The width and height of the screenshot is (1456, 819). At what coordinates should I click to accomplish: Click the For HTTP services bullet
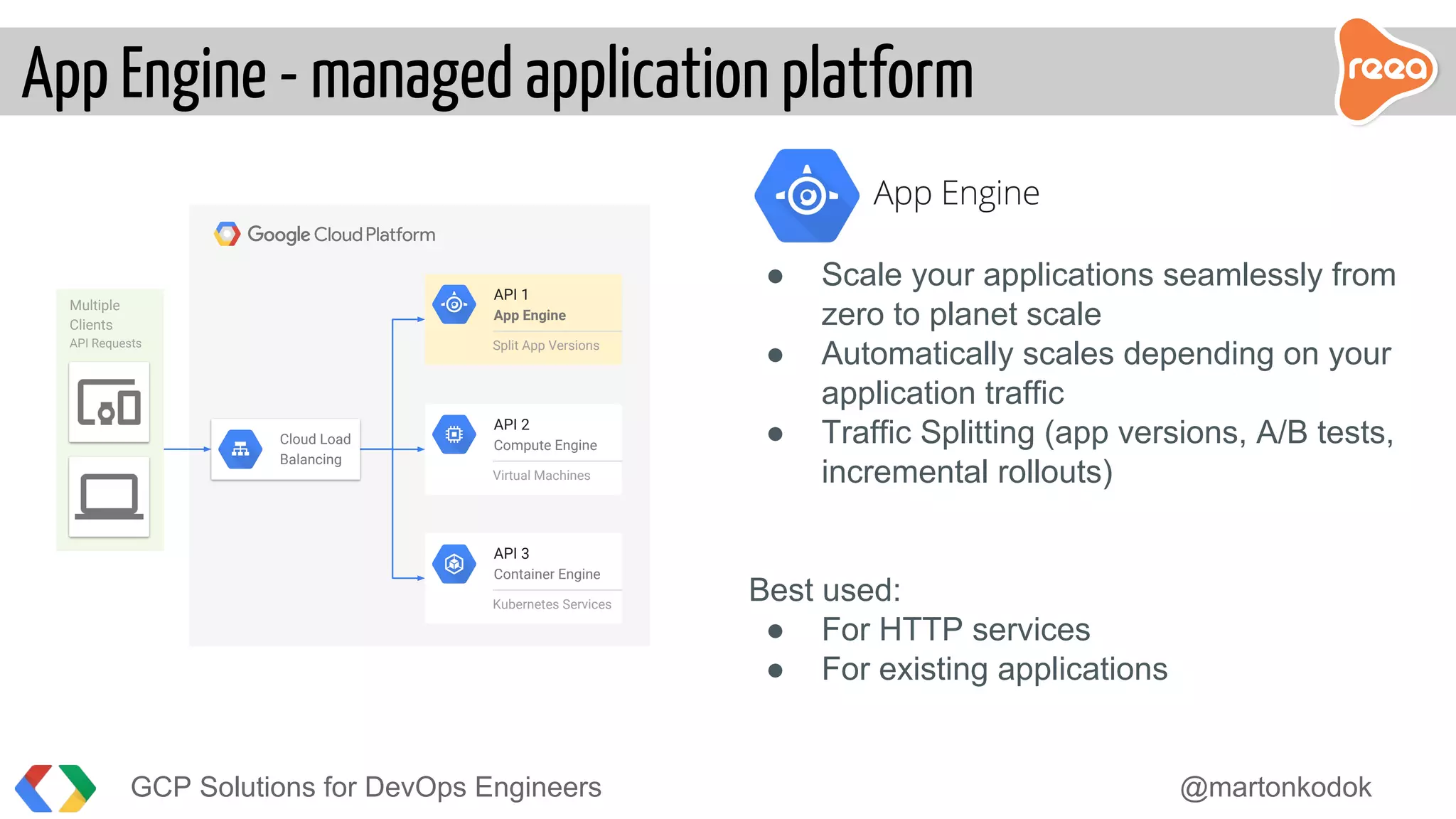pos(955,630)
